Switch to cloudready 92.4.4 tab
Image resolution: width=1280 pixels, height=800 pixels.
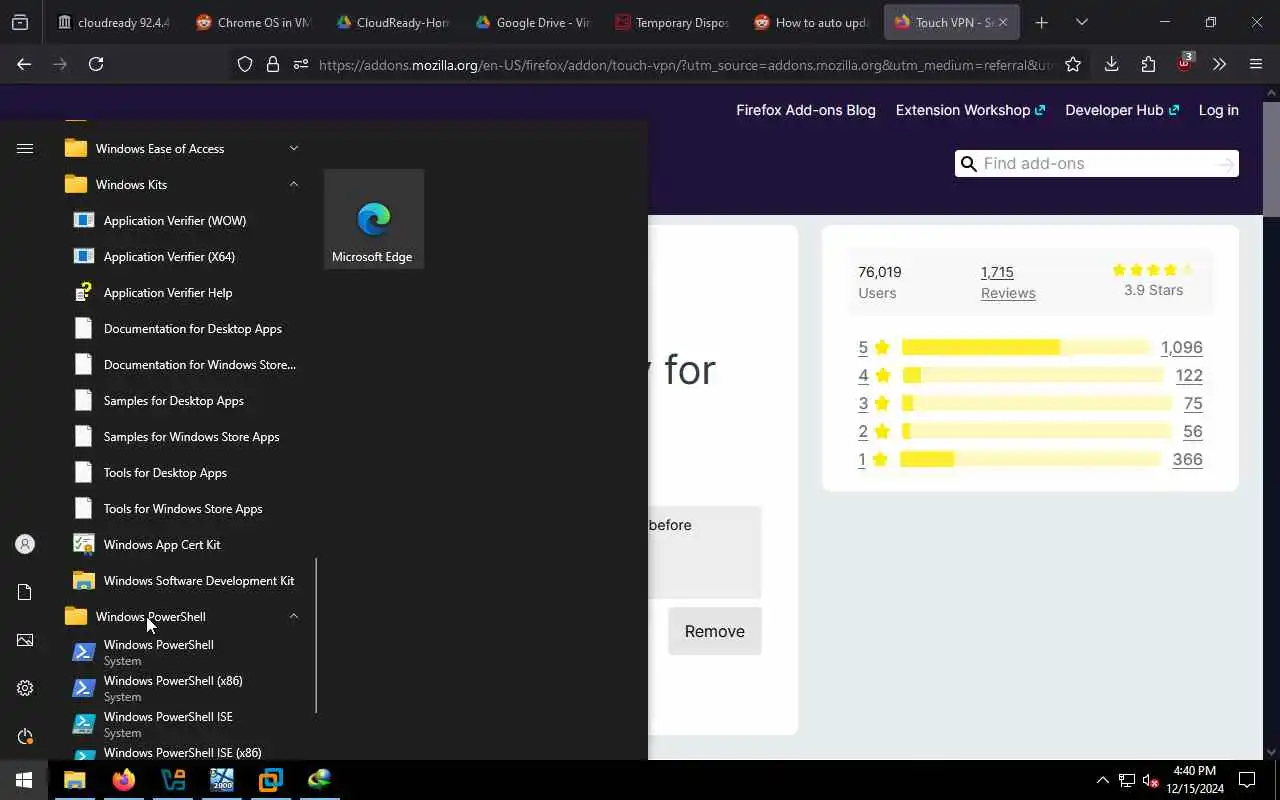[113, 22]
